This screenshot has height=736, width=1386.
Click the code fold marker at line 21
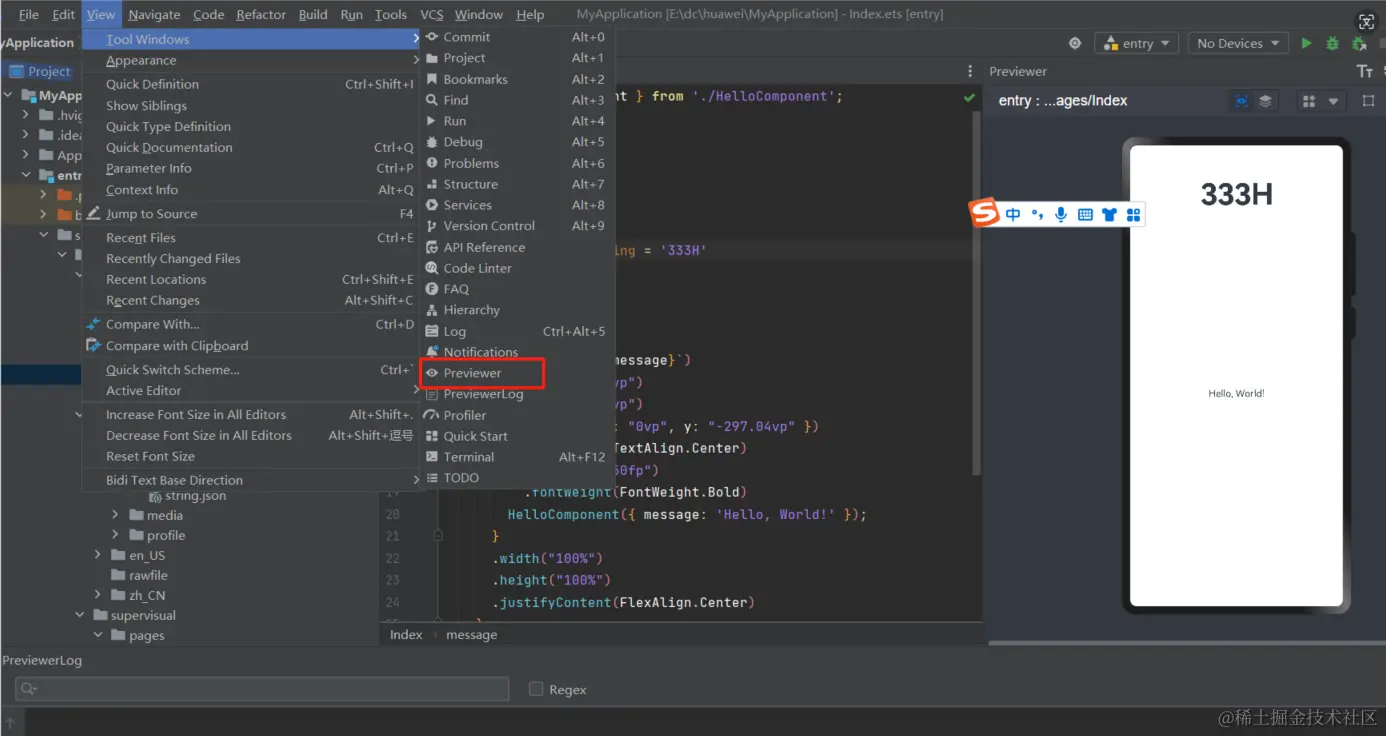[x=438, y=536]
